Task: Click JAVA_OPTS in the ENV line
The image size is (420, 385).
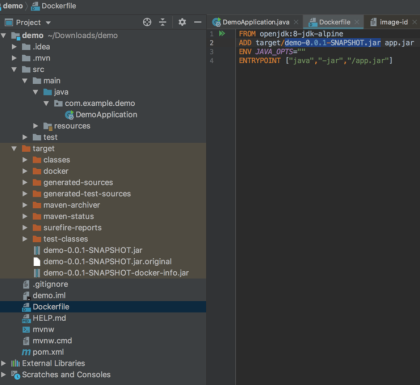Action: tap(274, 52)
